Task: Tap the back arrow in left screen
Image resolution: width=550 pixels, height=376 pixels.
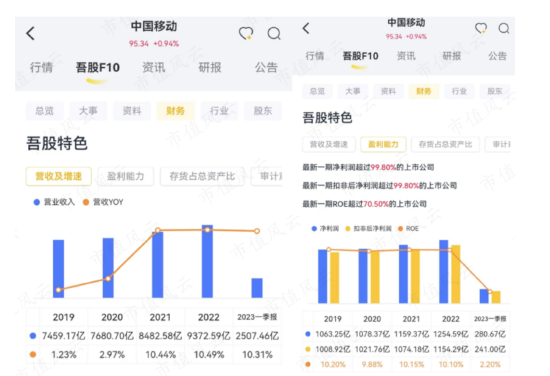Action: [31, 34]
